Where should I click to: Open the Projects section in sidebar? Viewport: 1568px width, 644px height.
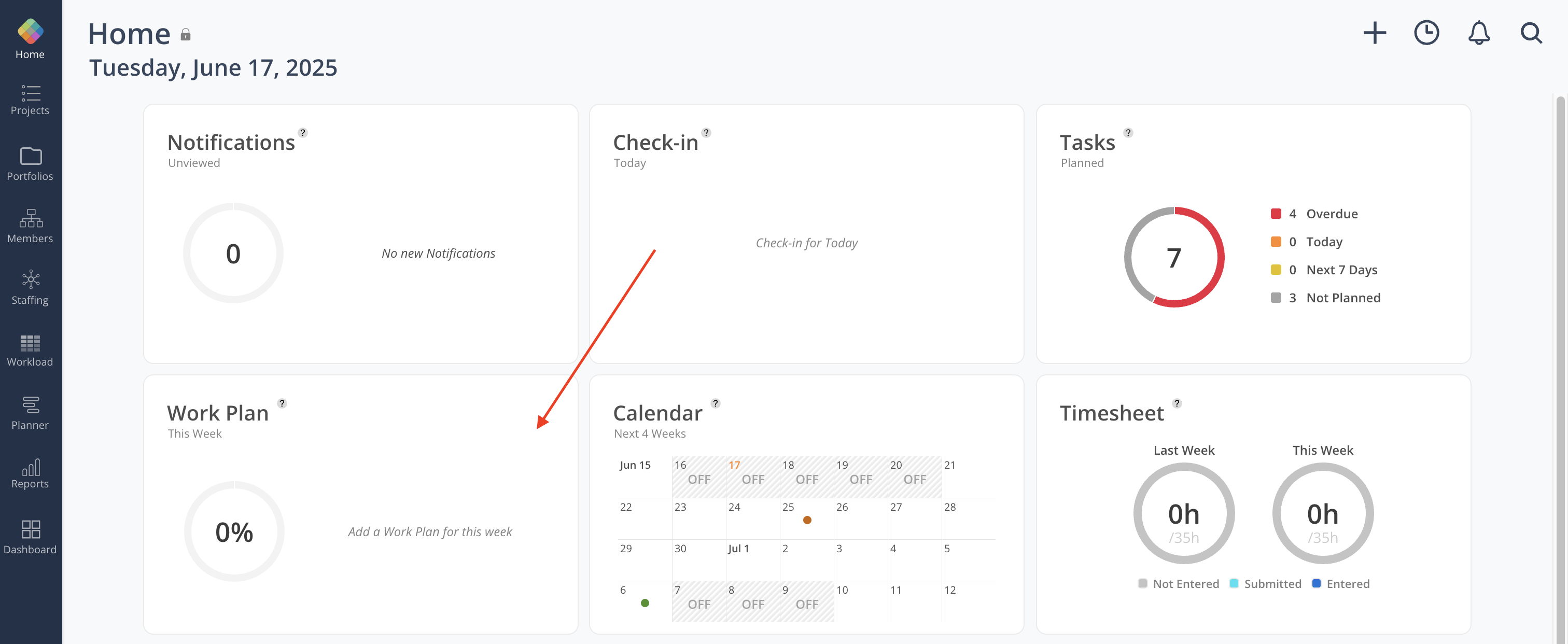[x=30, y=100]
